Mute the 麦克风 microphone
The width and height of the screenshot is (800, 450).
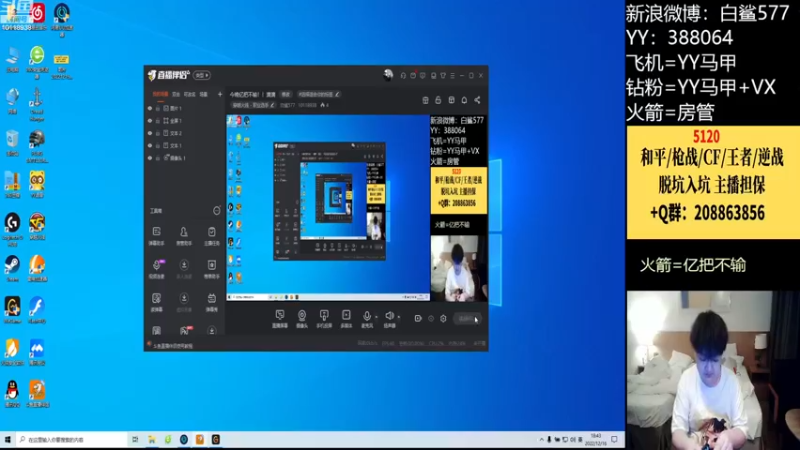[x=366, y=319]
